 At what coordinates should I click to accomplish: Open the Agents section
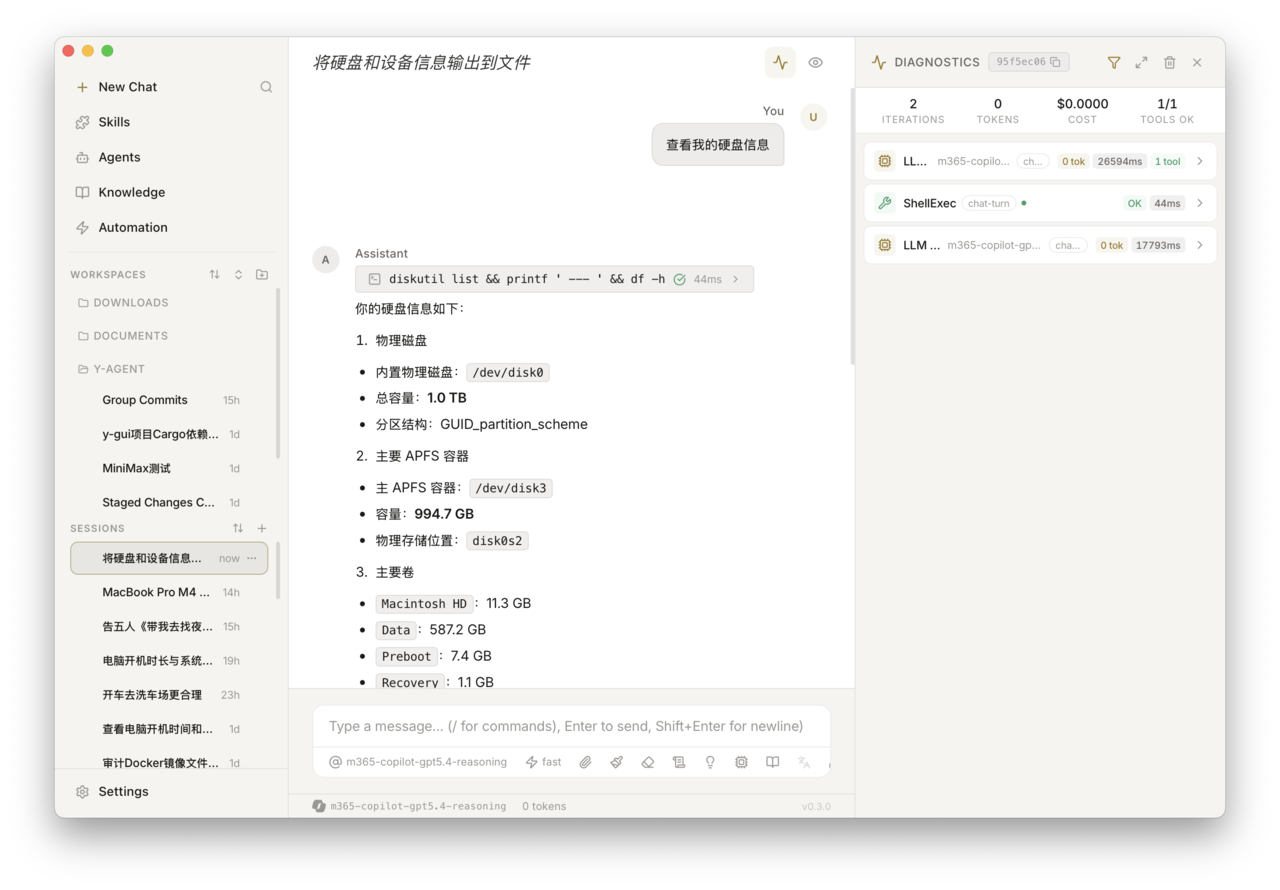(108, 157)
